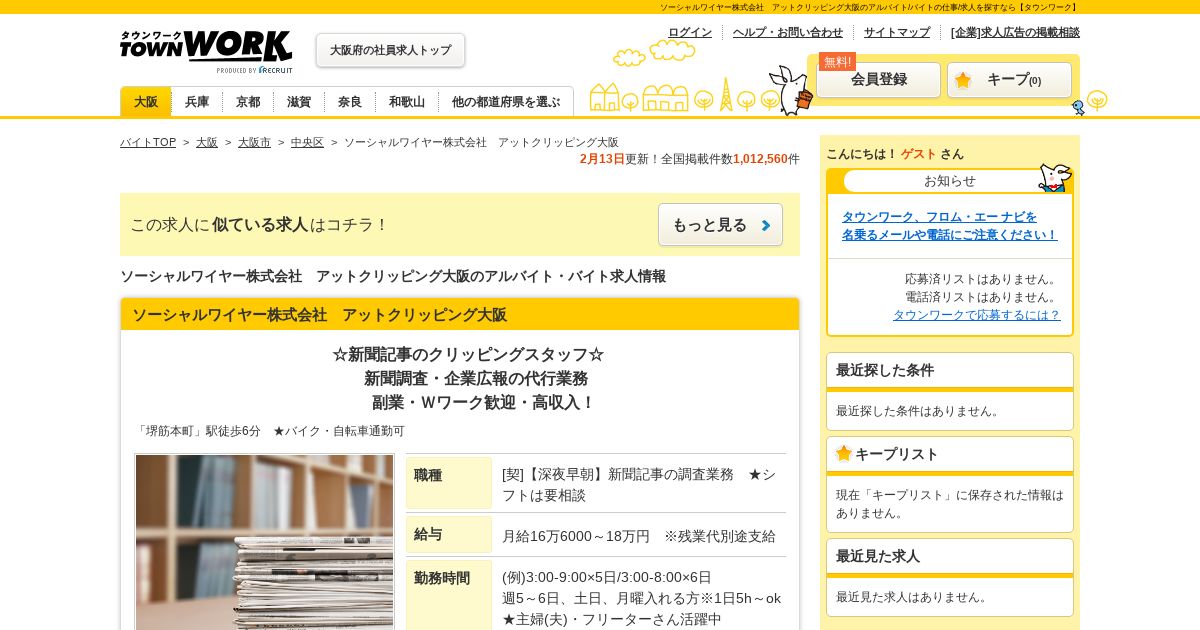Viewport: 1200px width, 630px height.
Task: Click the 大阪市 breadcrumb link
Action: coord(254,143)
